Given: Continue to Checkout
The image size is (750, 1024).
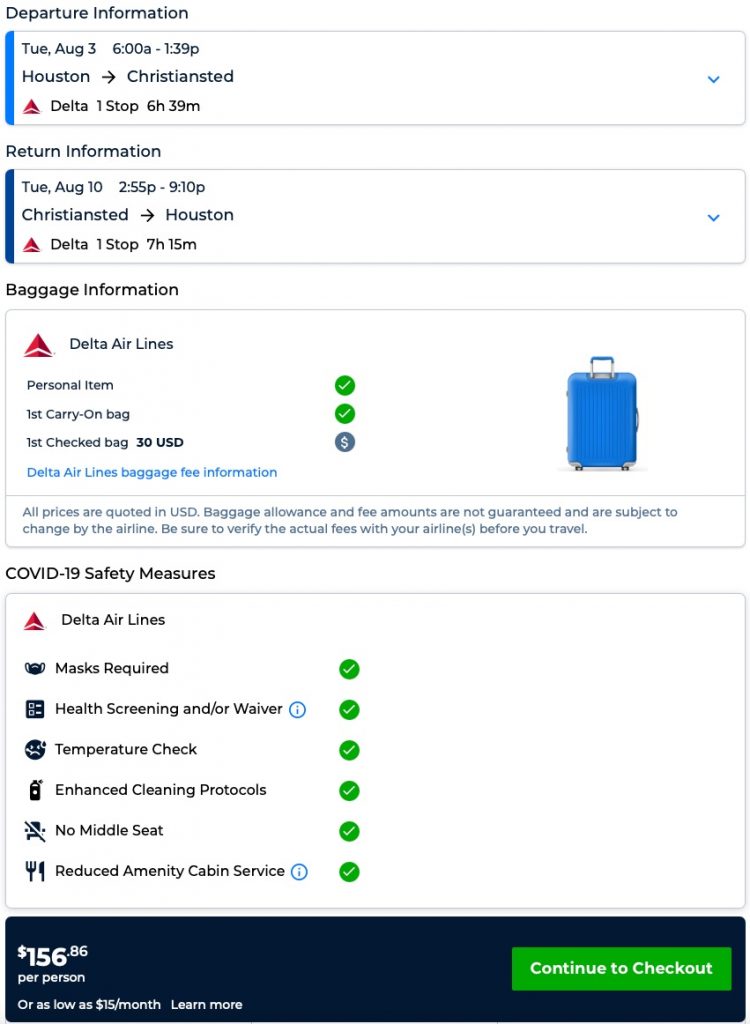Looking at the screenshot, I should click(621, 968).
